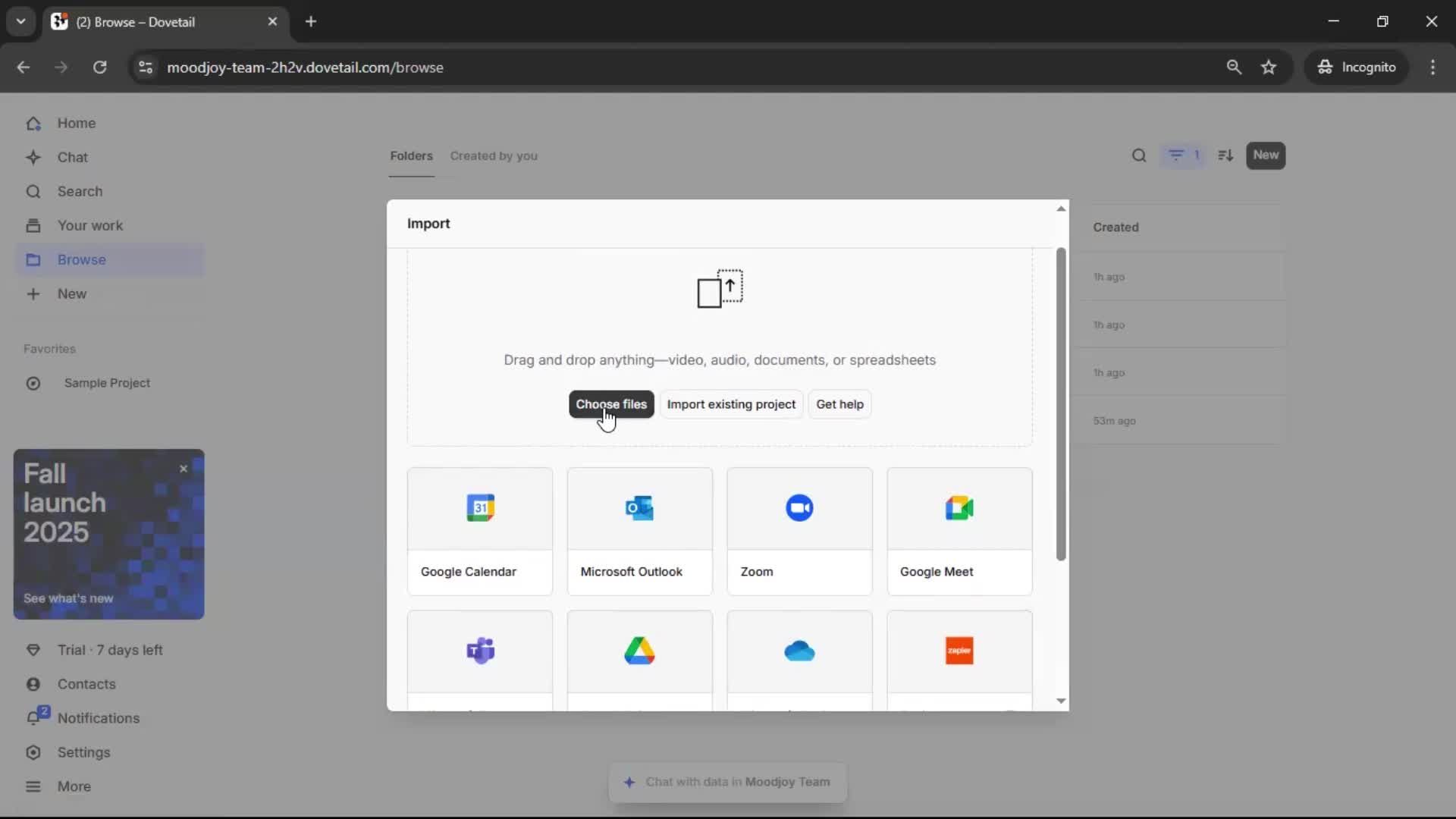Screen dimensions: 1456x819
Task: Click the Choose files button
Action: [x=610, y=404]
